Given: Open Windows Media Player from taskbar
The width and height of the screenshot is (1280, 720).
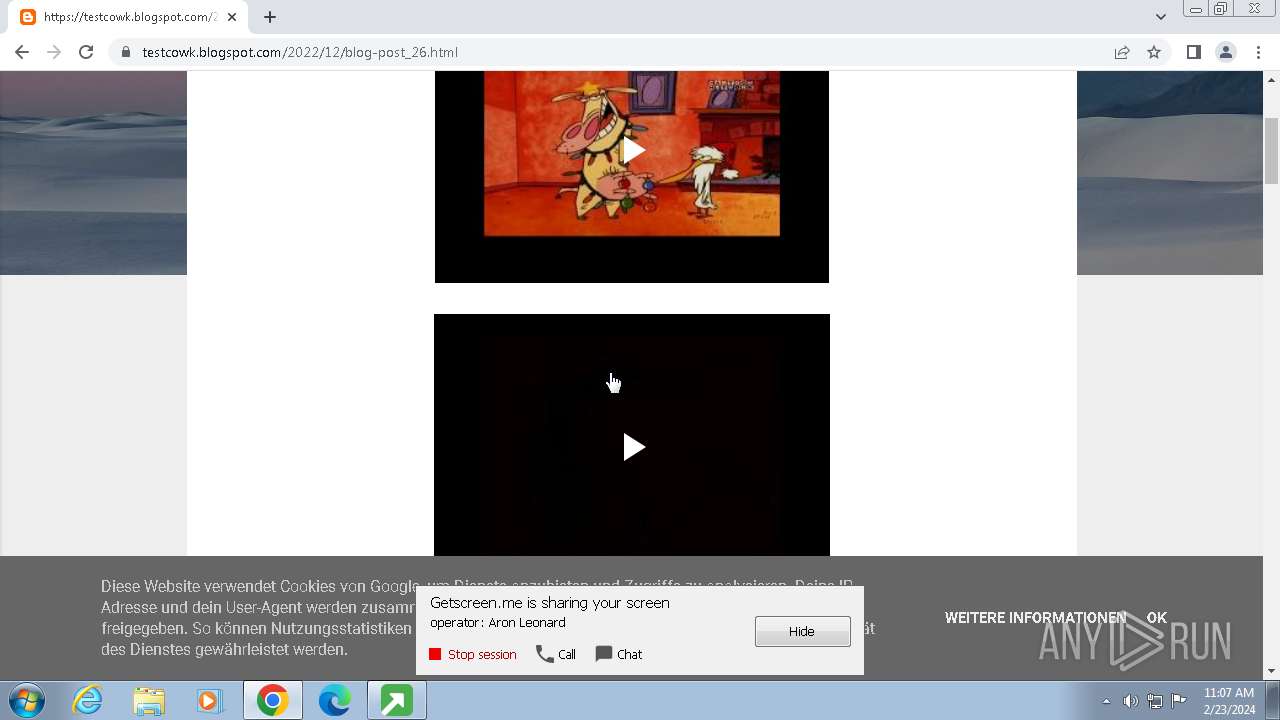Looking at the screenshot, I should 210,701.
